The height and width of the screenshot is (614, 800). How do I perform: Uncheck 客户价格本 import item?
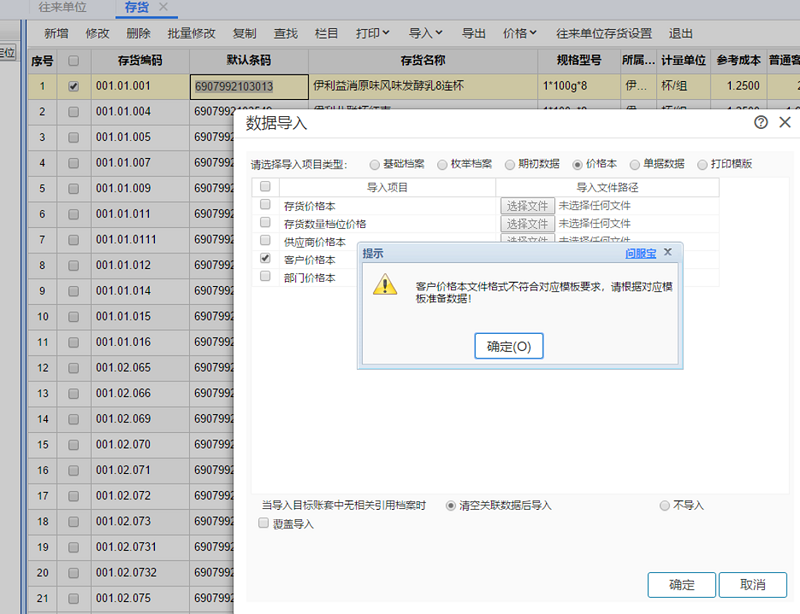click(265, 258)
